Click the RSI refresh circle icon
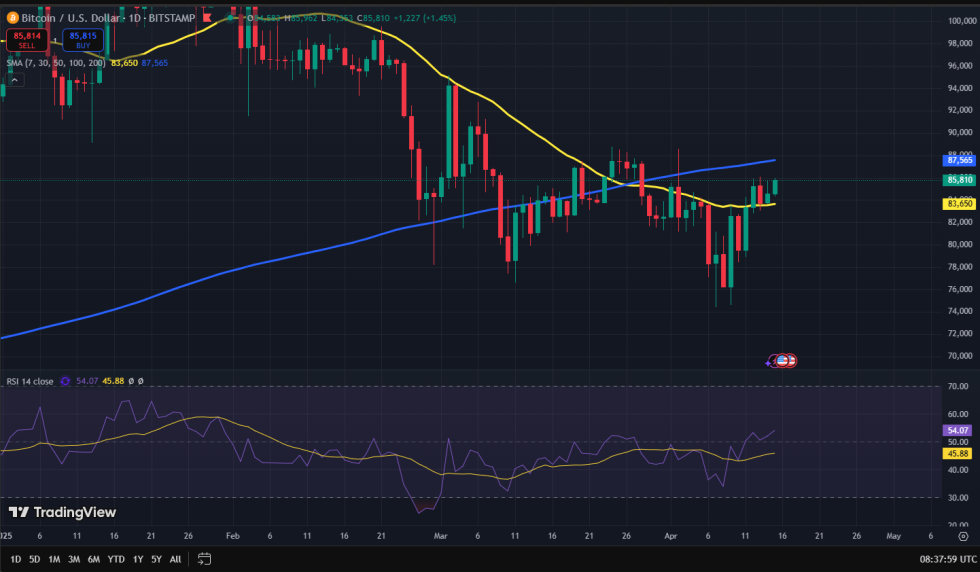 (66, 381)
